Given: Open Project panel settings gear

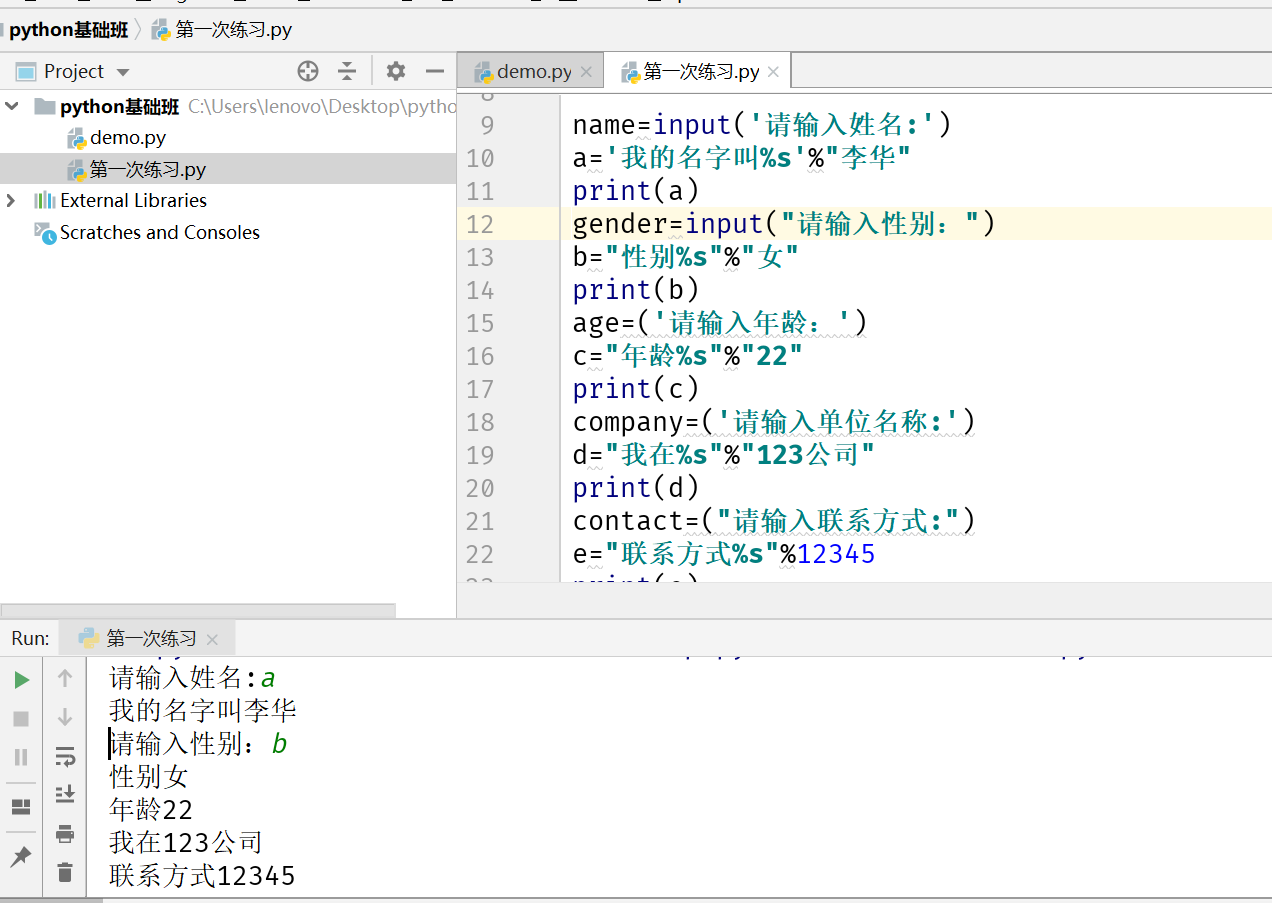Looking at the screenshot, I should tap(396, 71).
